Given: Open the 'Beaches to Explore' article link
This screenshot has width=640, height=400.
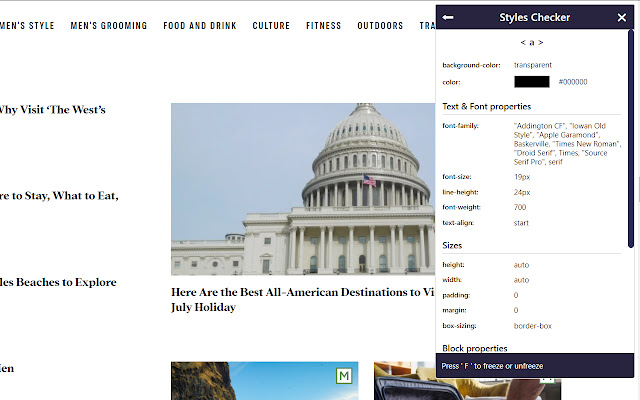Looking at the screenshot, I should tap(58, 282).
